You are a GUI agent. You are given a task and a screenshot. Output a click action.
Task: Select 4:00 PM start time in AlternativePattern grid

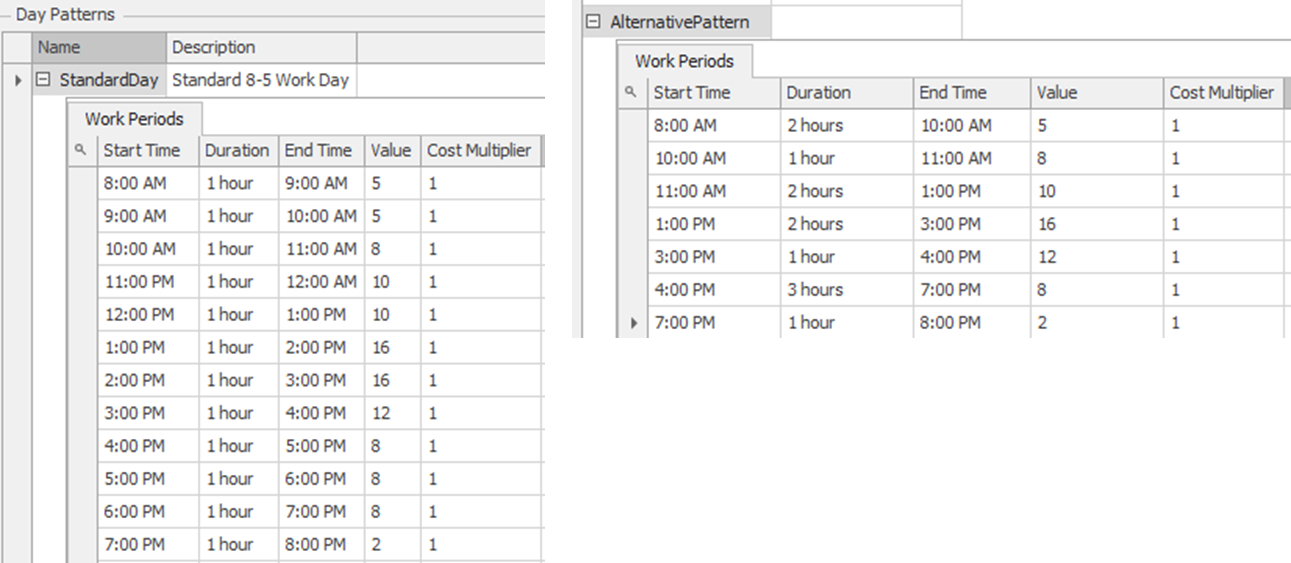pyautogui.click(x=713, y=290)
